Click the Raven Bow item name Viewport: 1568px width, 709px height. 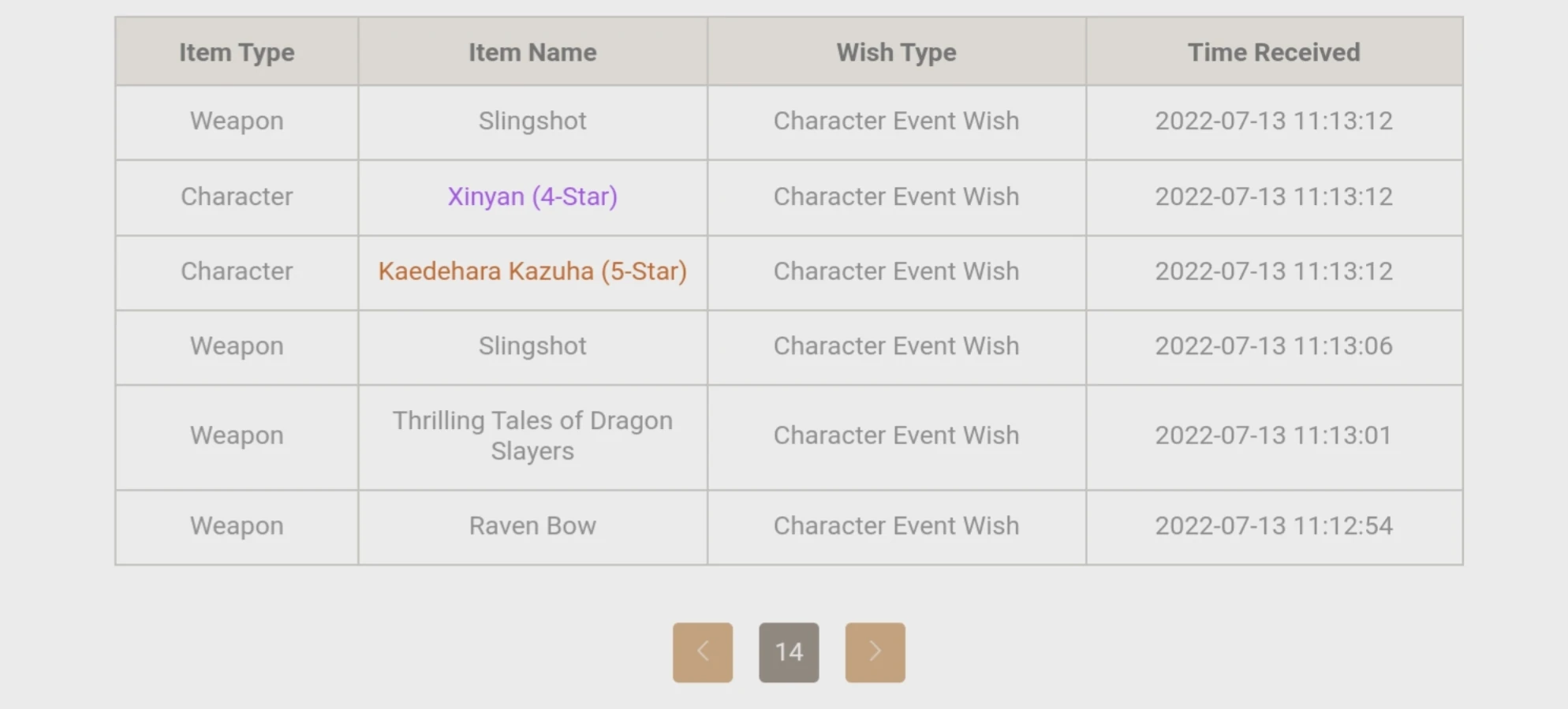click(532, 526)
